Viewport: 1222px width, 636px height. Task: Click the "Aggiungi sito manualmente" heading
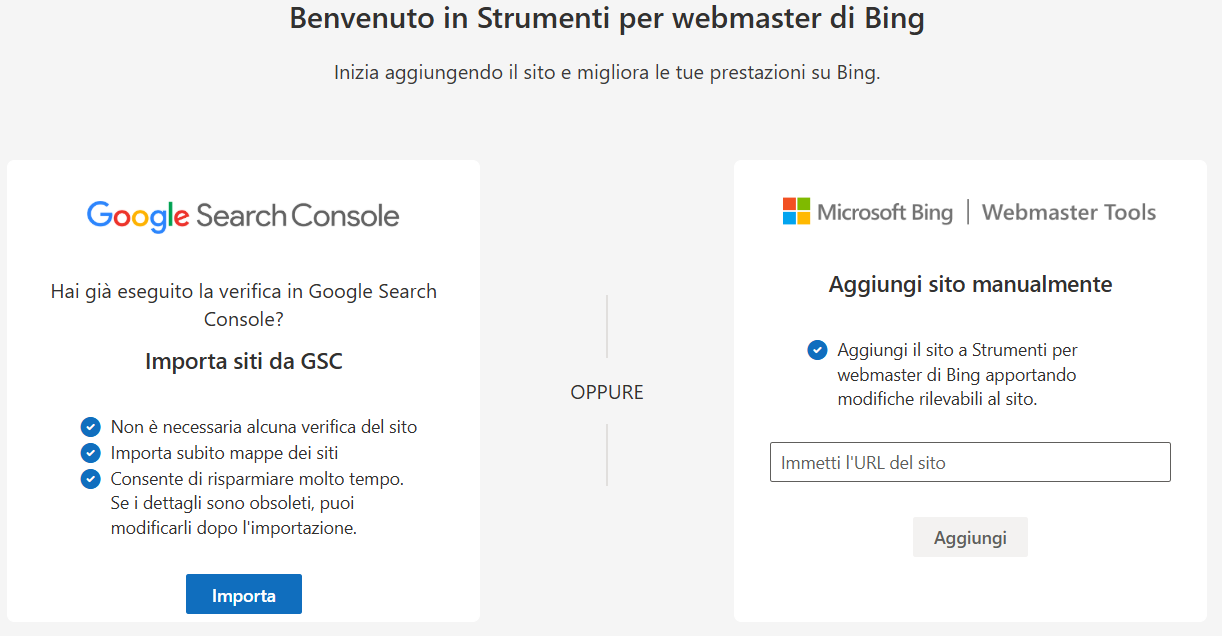(x=970, y=284)
